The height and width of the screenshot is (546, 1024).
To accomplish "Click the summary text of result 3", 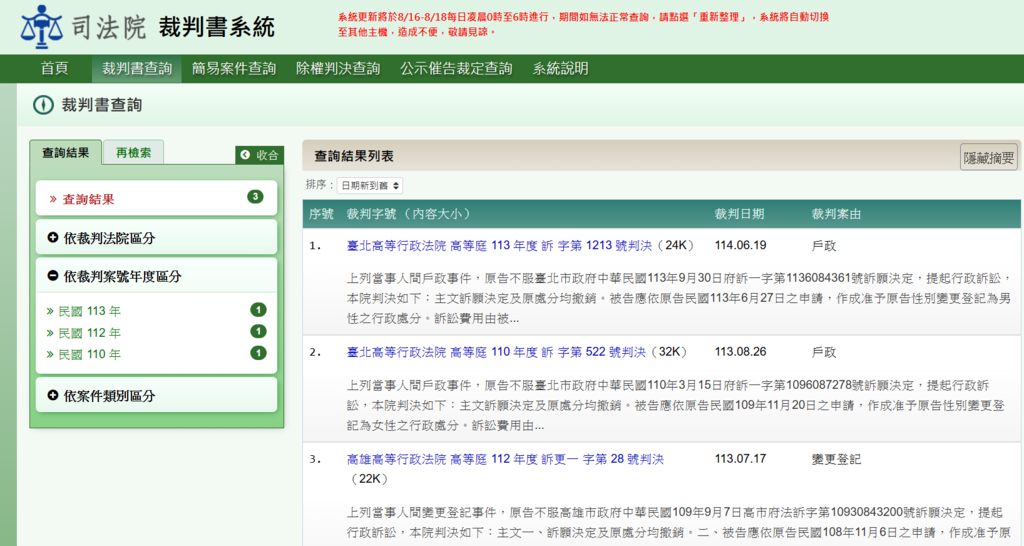I will [x=679, y=522].
